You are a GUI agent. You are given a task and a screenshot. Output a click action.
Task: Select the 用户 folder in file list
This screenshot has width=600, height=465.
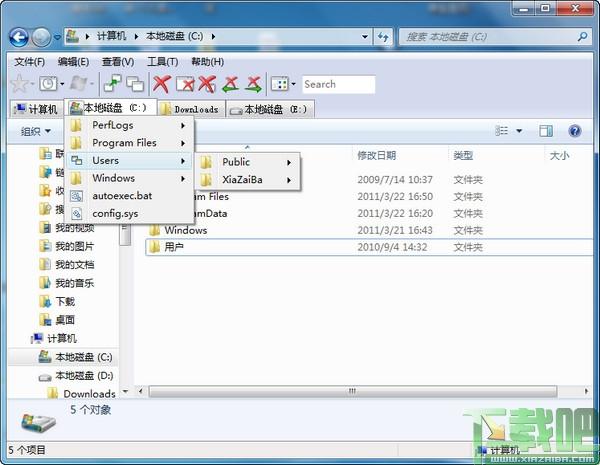pyautogui.click(x=369, y=247)
